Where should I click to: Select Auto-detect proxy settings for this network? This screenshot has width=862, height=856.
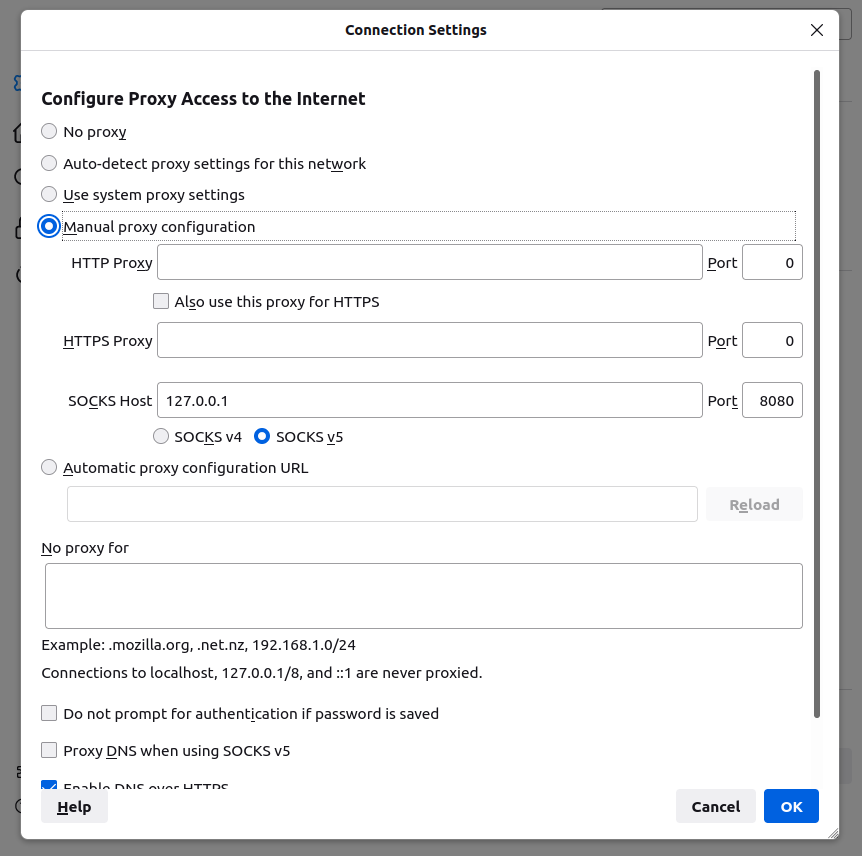click(x=49, y=163)
